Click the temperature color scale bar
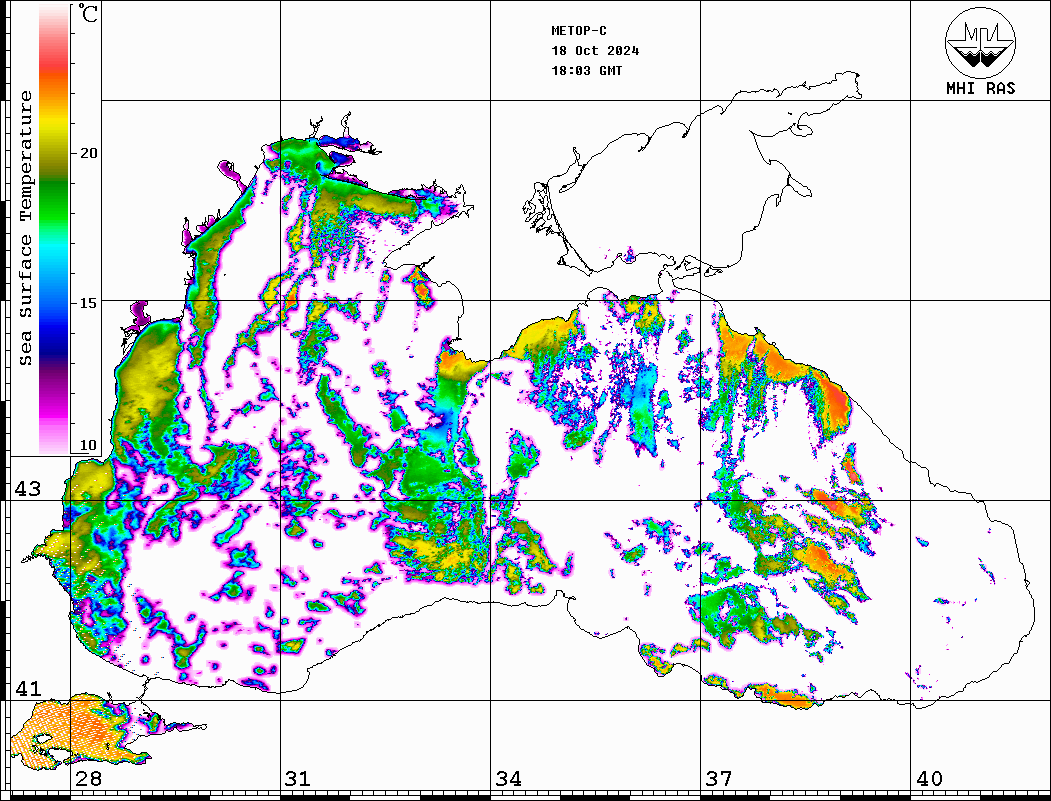 click(x=54, y=229)
